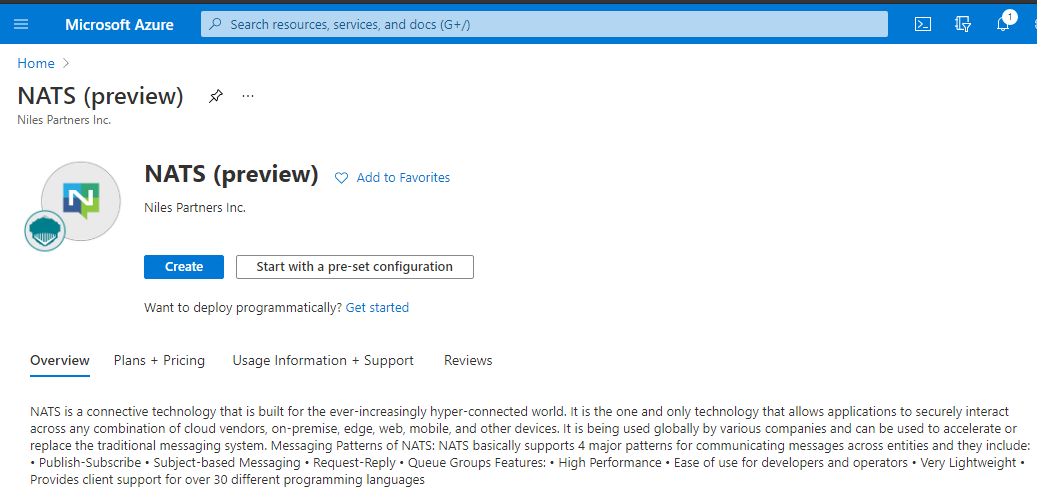Launch Cloud Shell from the top bar

point(924,24)
